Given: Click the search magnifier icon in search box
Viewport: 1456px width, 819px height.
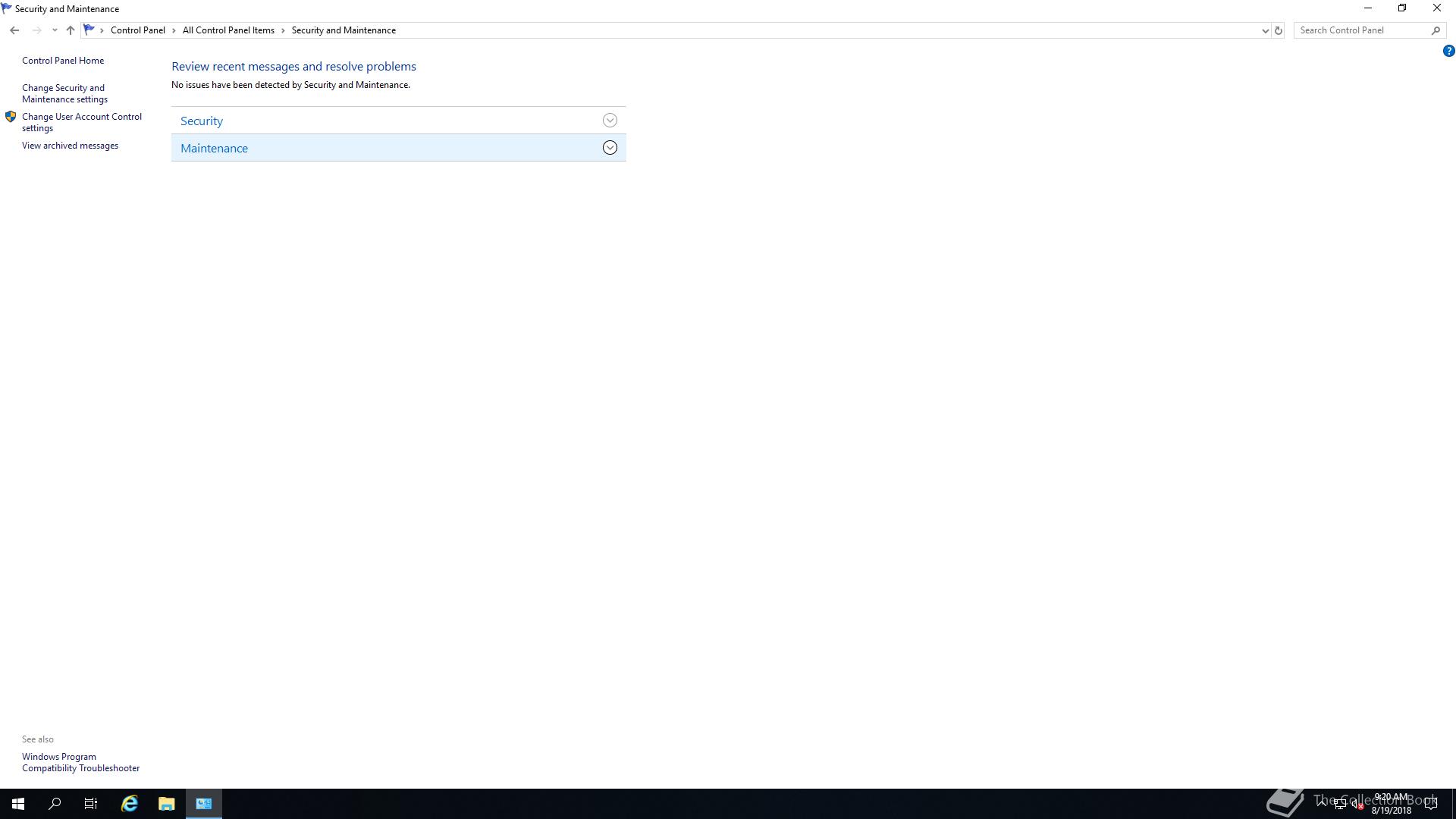Looking at the screenshot, I should point(1436,30).
